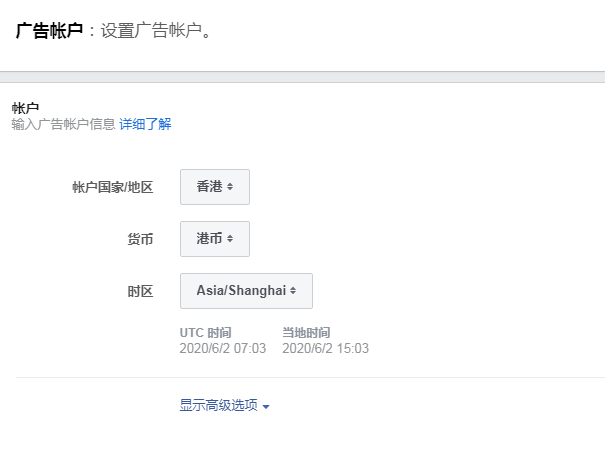The width and height of the screenshot is (605, 449).
Task: Click the UTC 时间 heading
Action: coord(206,333)
